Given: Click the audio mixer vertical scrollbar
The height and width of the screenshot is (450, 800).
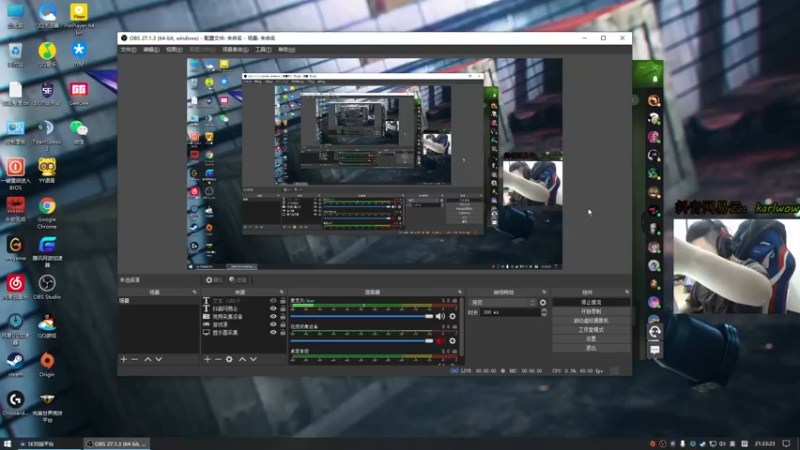Looking at the screenshot, I should point(462,327).
